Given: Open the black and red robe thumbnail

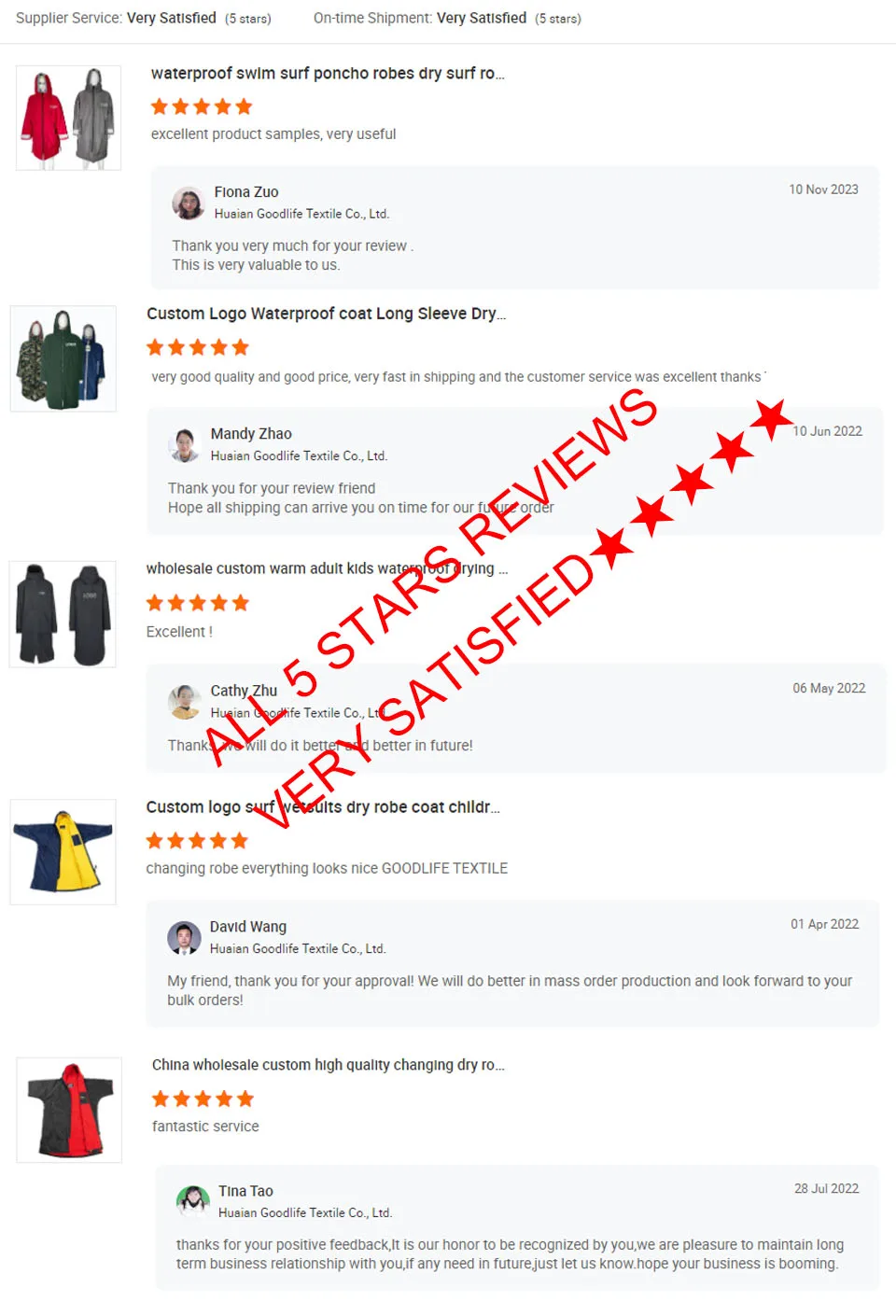Looking at the screenshot, I should pos(69,1110).
